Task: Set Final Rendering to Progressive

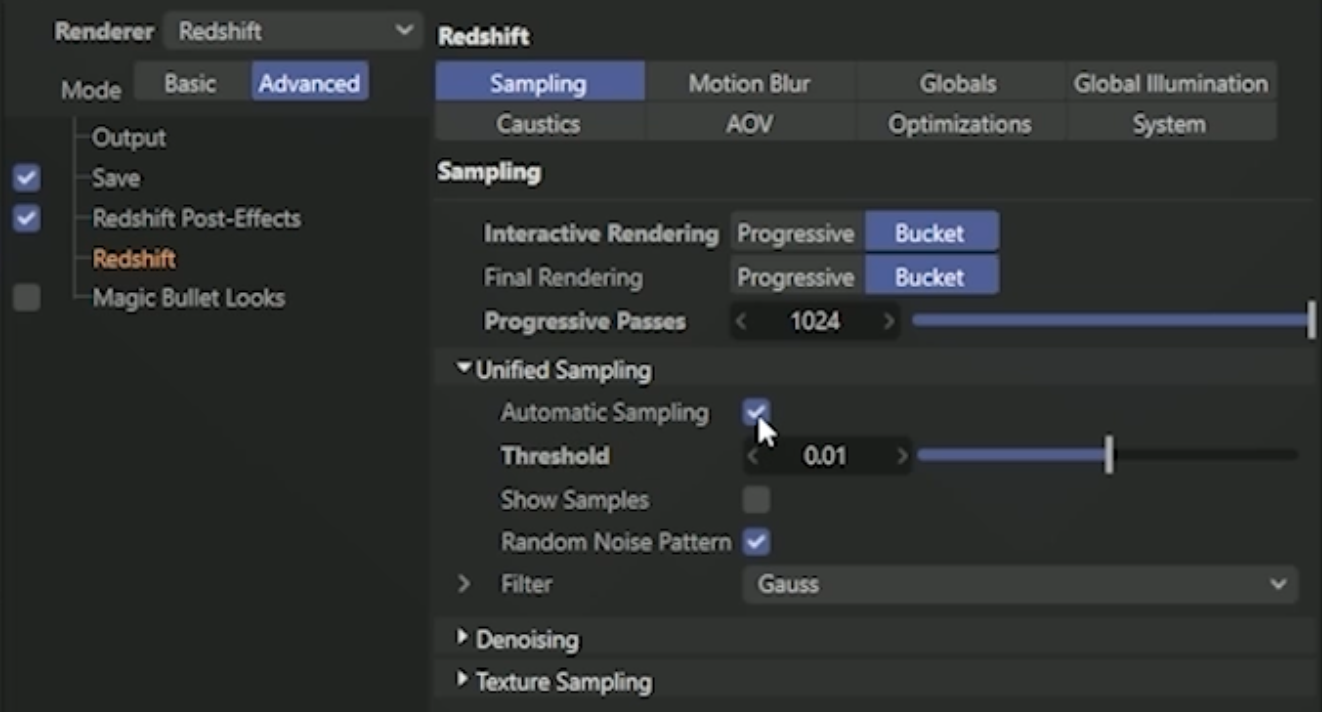Action: tap(796, 277)
